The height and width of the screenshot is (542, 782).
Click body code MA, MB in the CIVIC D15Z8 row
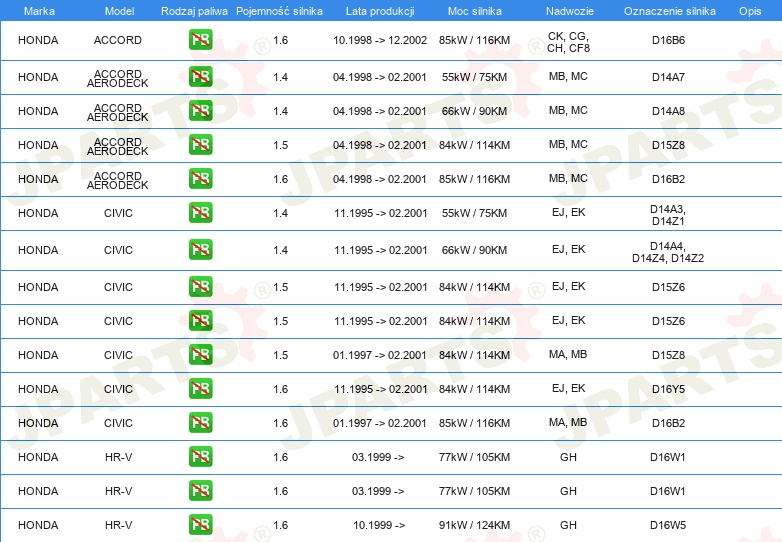(x=568, y=354)
